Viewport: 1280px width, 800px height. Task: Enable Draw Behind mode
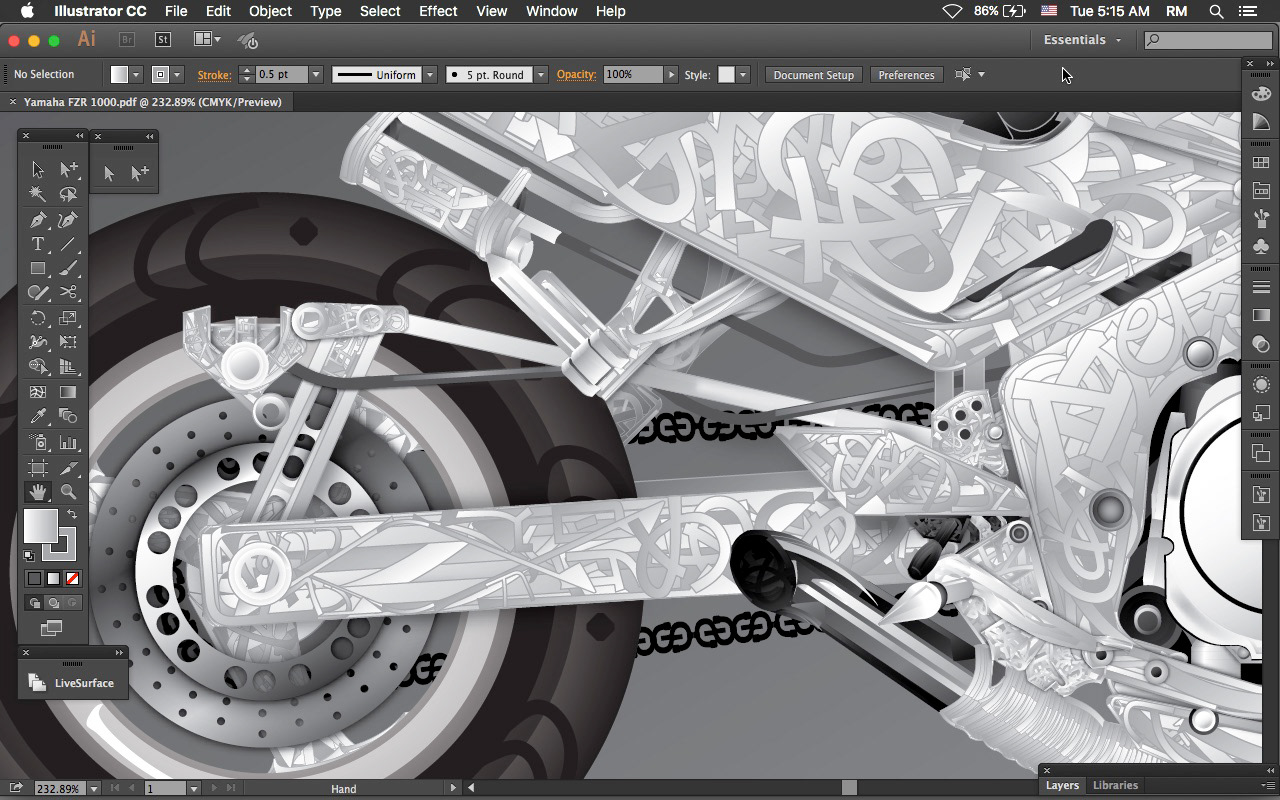pyautogui.click(x=53, y=603)
